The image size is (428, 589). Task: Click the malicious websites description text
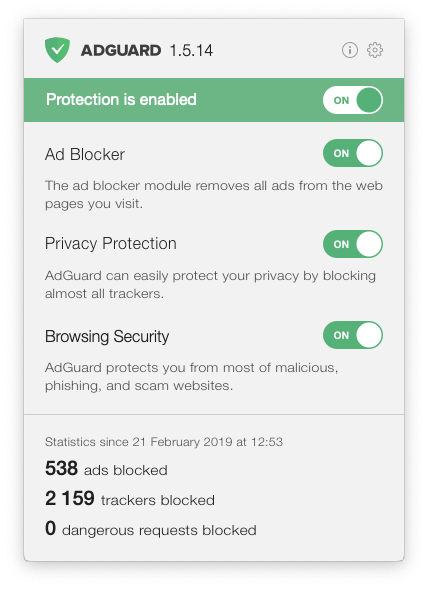pyautogui.click(x=192, y=376)
